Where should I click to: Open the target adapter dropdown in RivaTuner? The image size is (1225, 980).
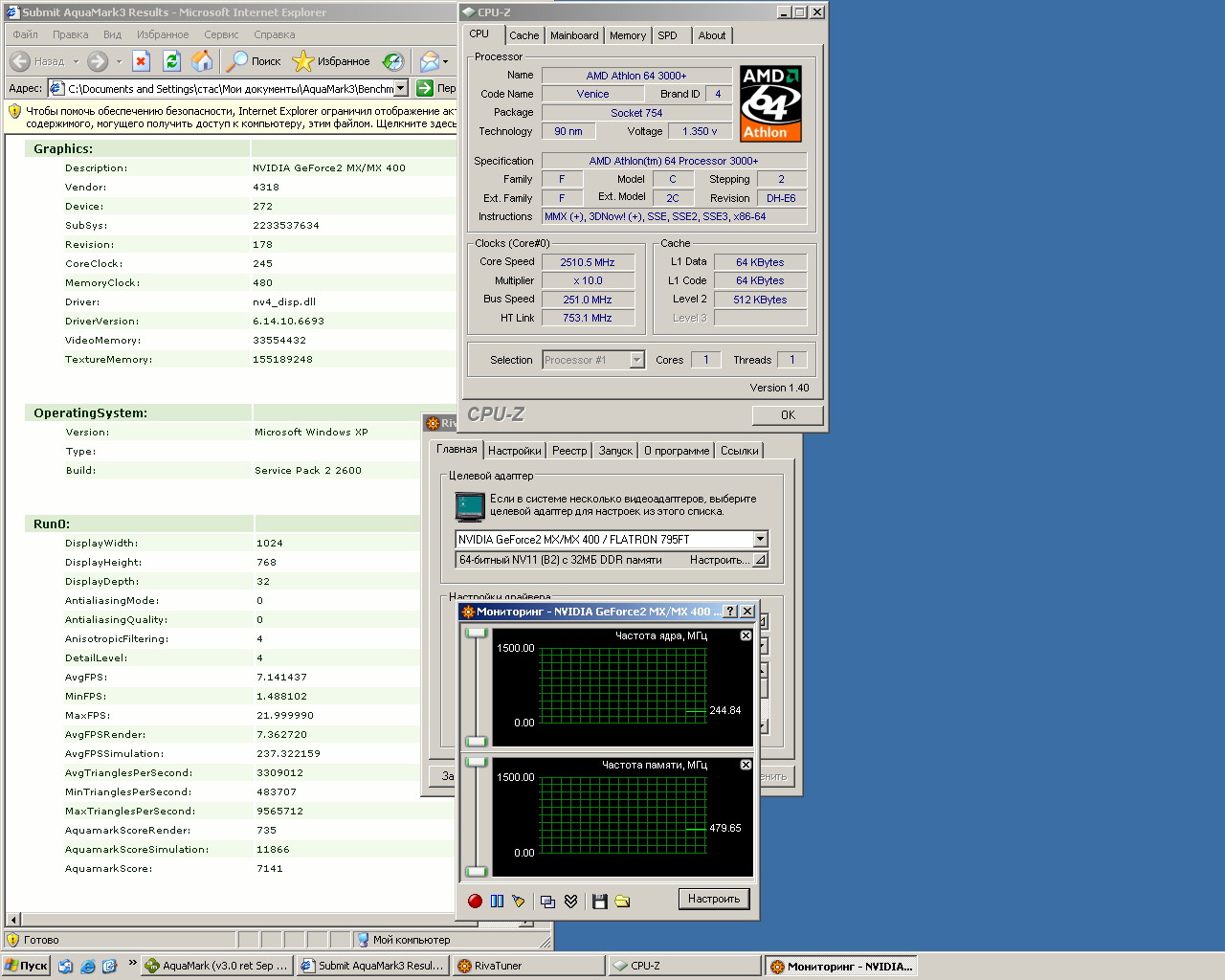760,539
